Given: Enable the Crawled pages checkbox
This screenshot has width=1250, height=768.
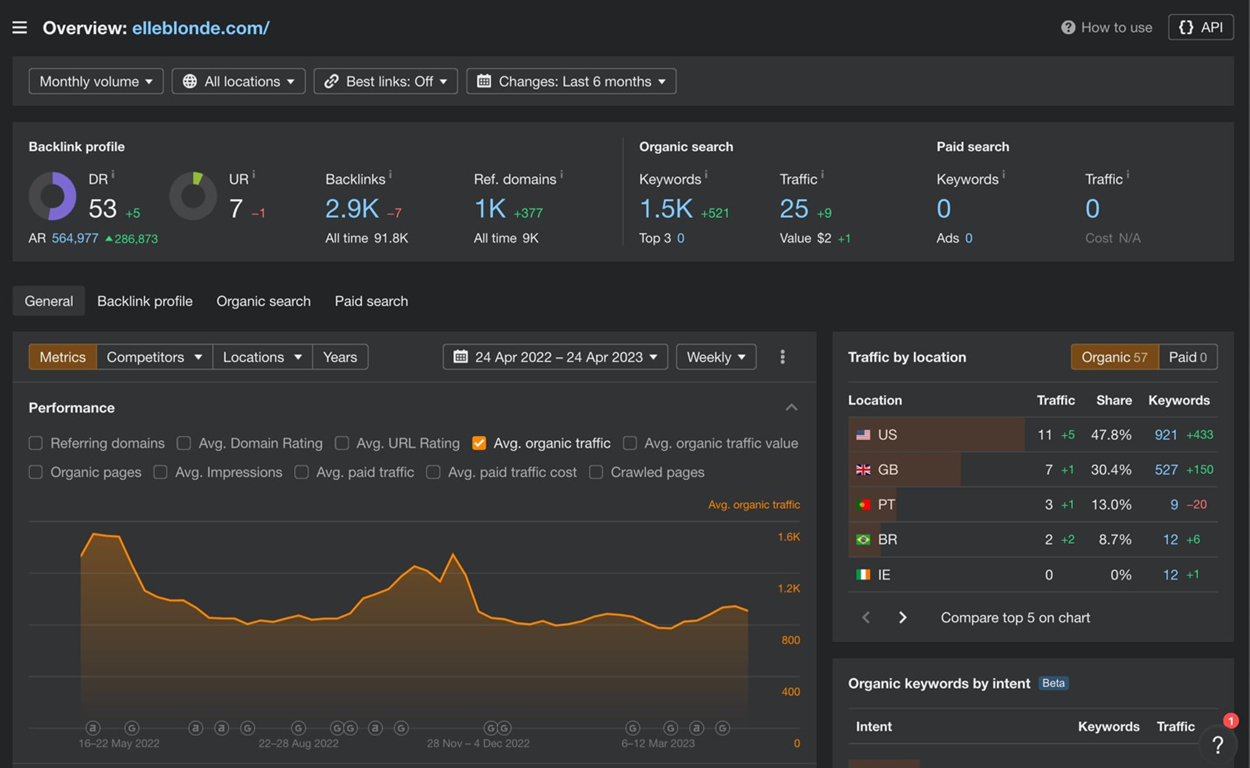Looking at the screenshot, I should (x=596, y=472).
